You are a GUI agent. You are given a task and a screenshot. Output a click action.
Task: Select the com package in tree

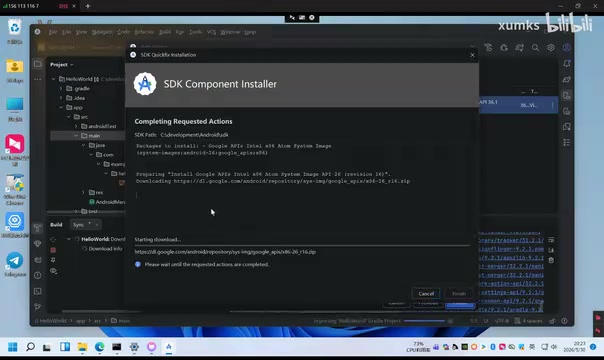click(108, 155)
